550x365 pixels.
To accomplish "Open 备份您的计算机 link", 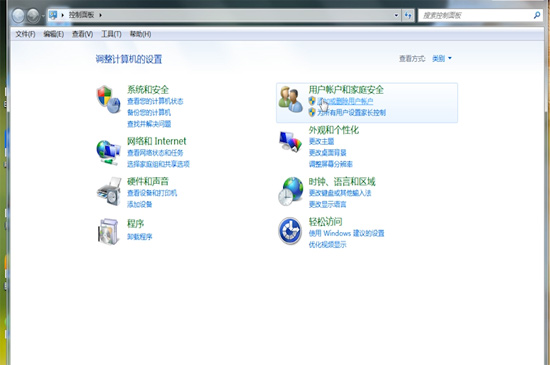I will [x=149, y=113].
